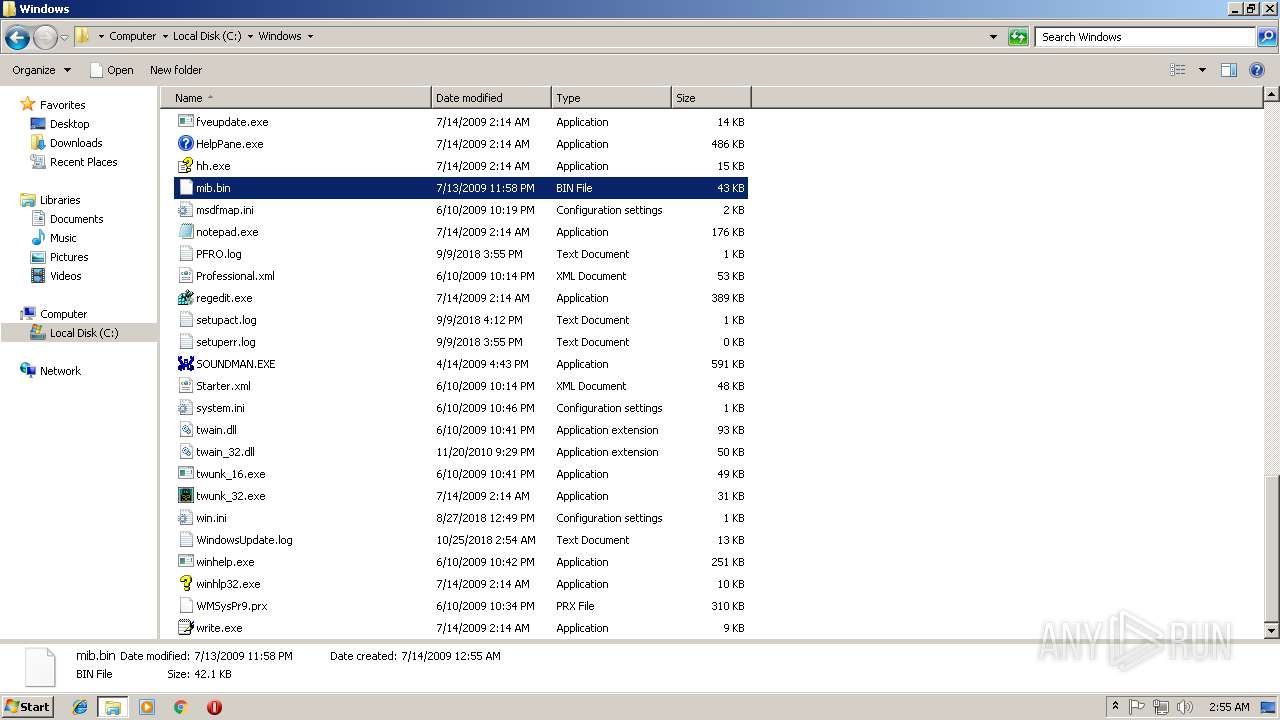
Task: Select the notepad.exe icon
Action: [x=185, y=232]
